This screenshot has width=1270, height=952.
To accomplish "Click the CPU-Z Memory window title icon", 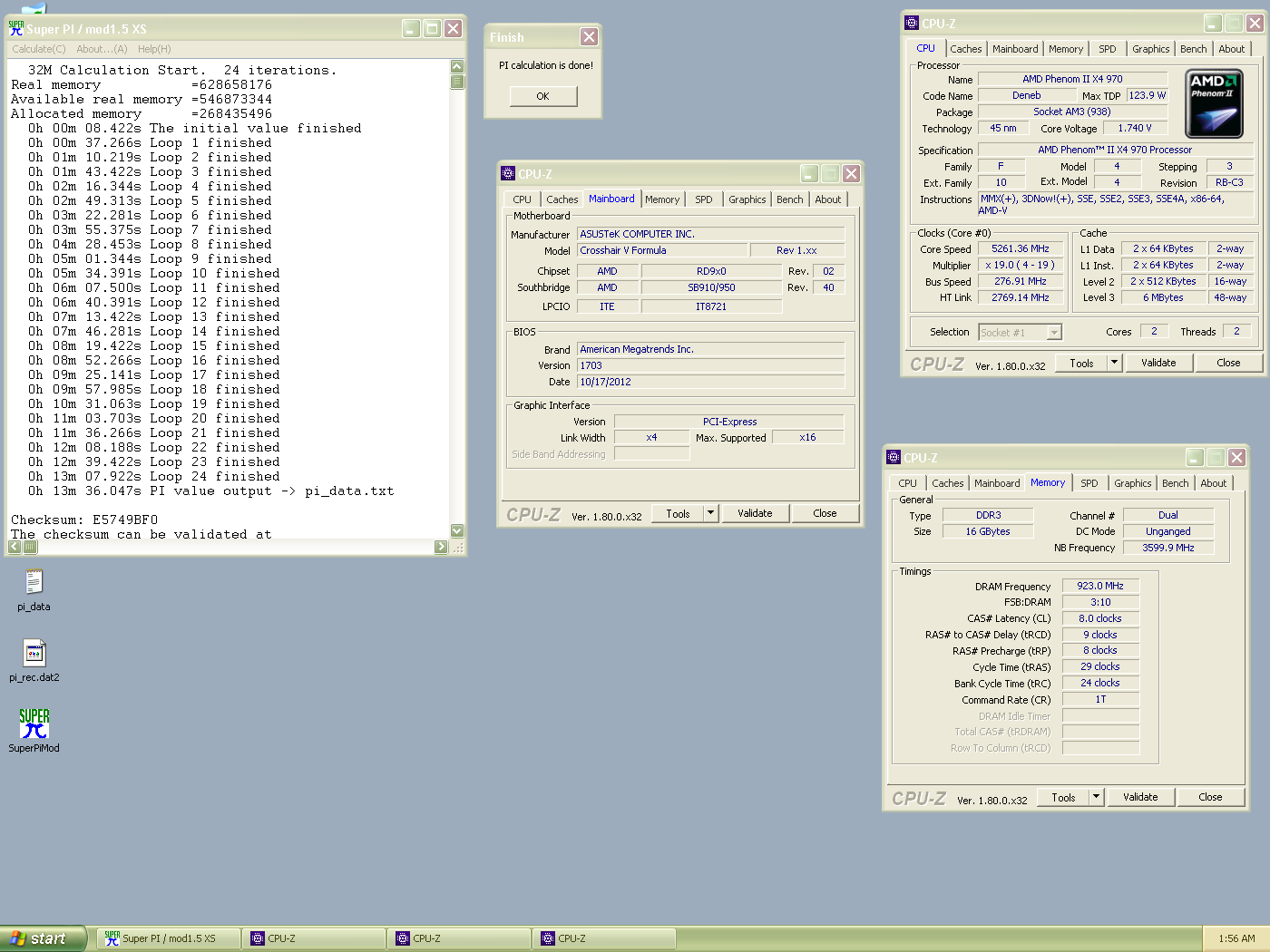I will point(894,458).
